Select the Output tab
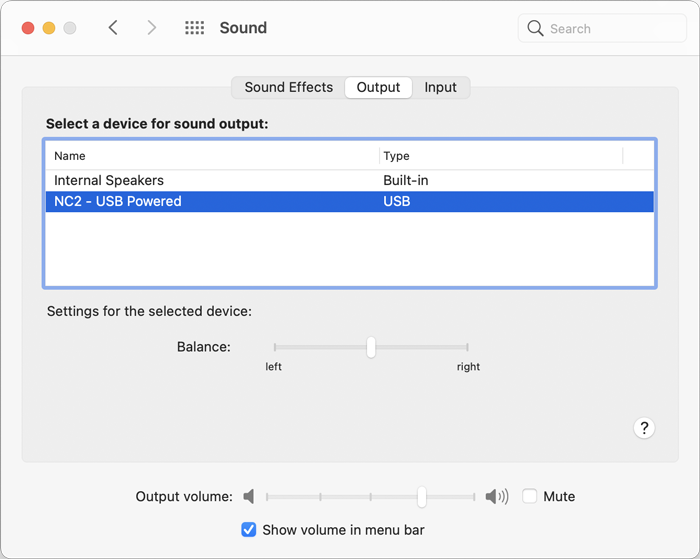This screenshot has height=559, width=700. (378, 87)
